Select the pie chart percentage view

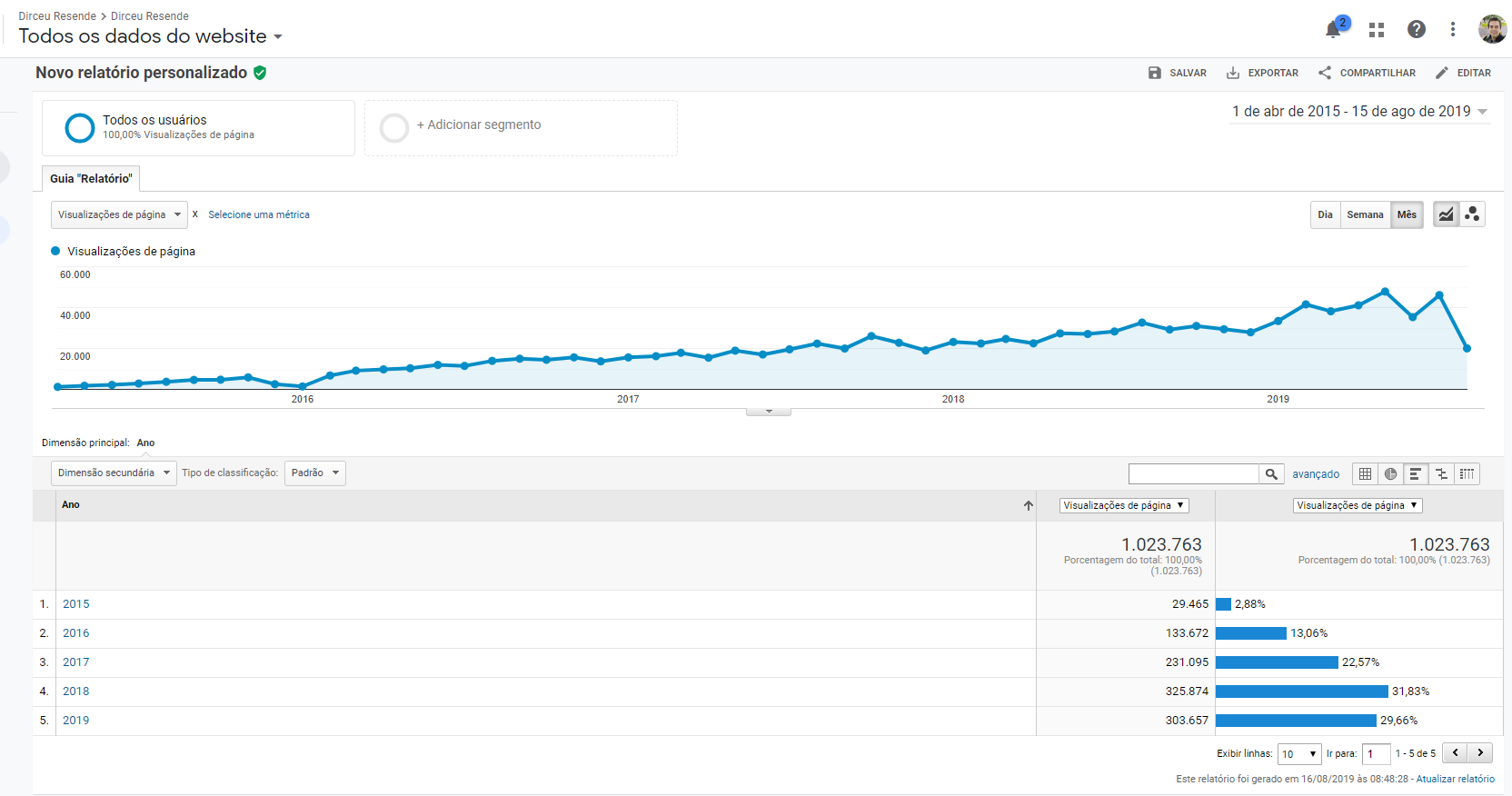1390,473
